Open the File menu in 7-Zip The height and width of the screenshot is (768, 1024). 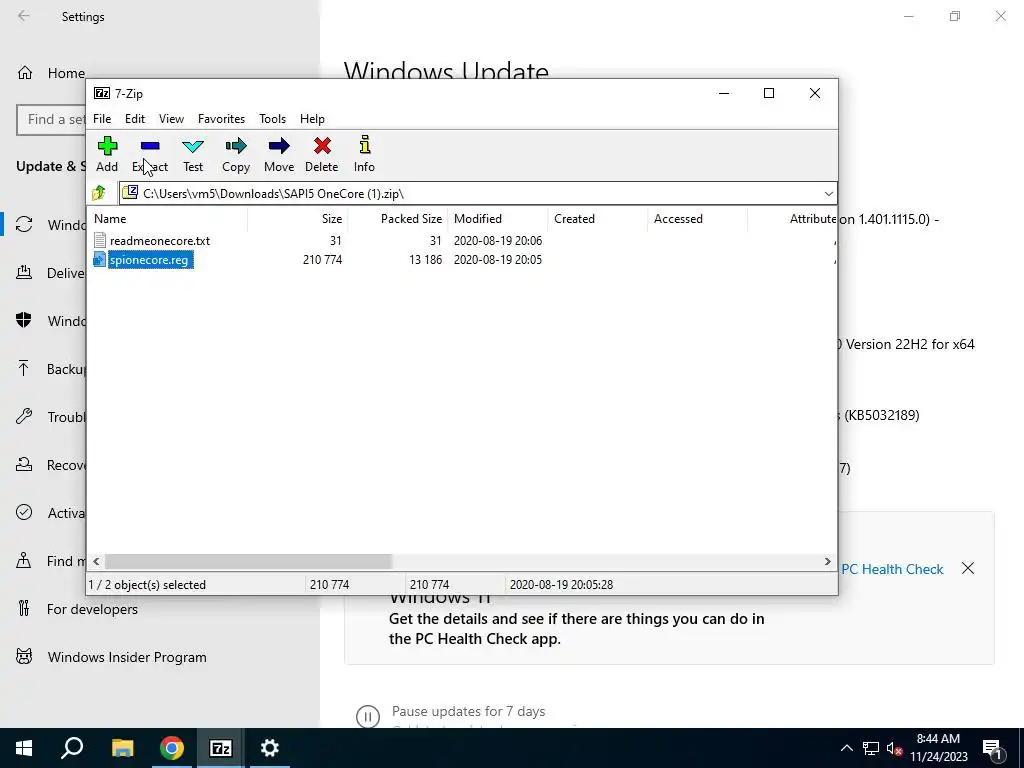[102, 119]
